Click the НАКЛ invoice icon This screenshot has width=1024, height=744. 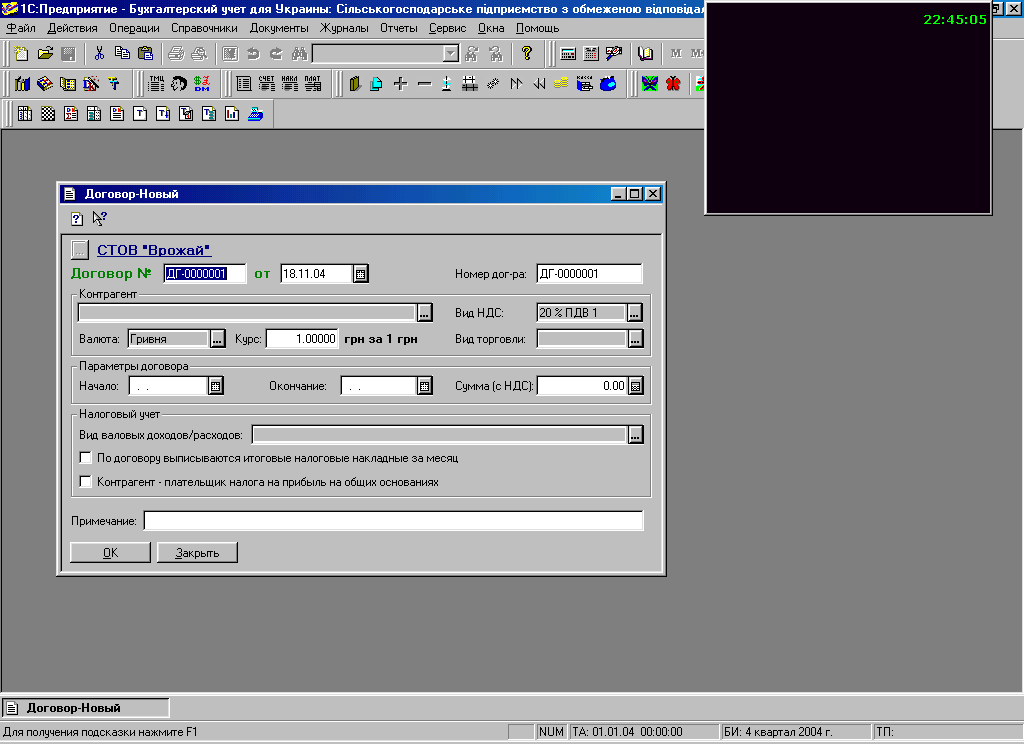tap(289, 84)
